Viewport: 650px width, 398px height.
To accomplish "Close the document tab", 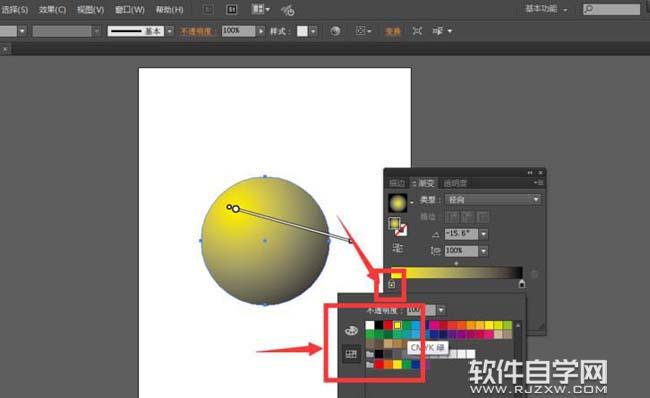I will [x=5, y=49].
